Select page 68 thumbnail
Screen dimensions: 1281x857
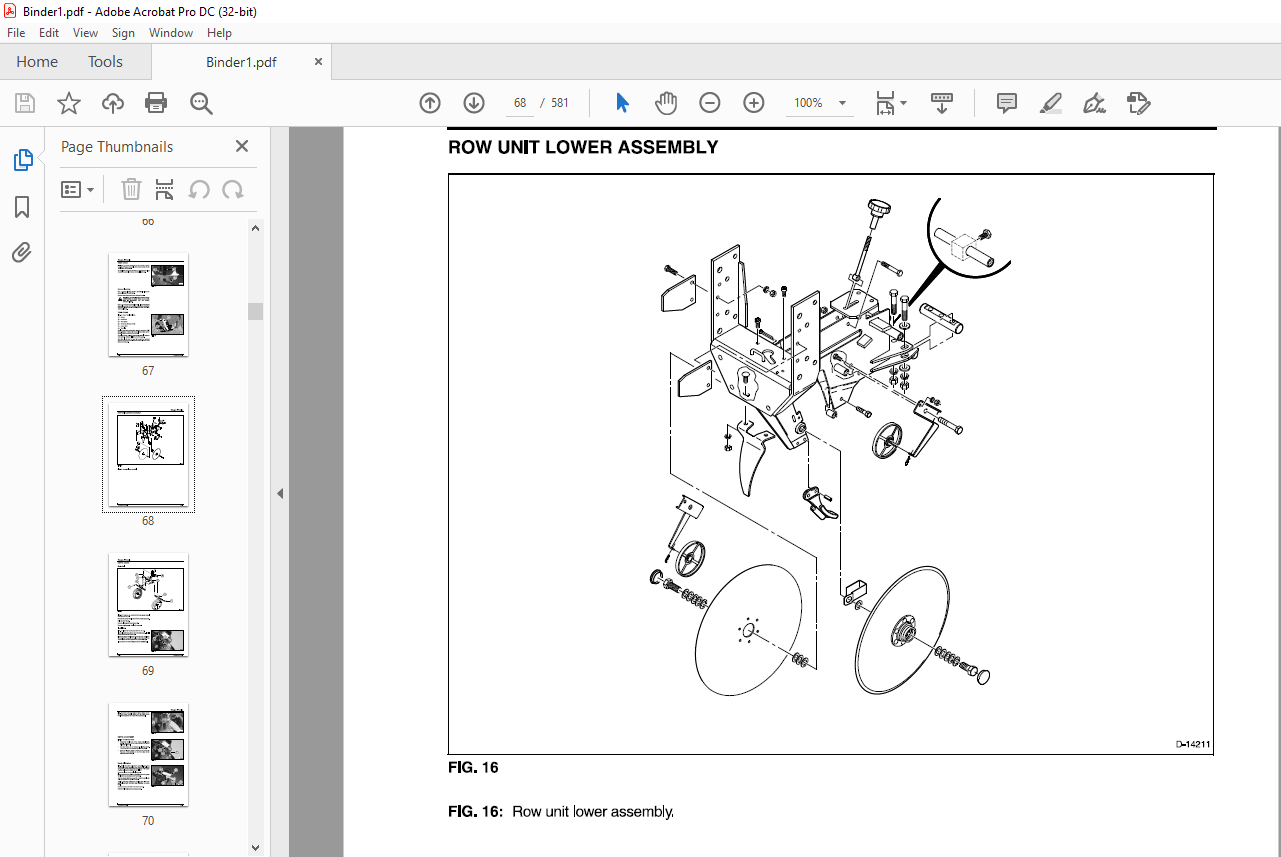coord(148,455)
